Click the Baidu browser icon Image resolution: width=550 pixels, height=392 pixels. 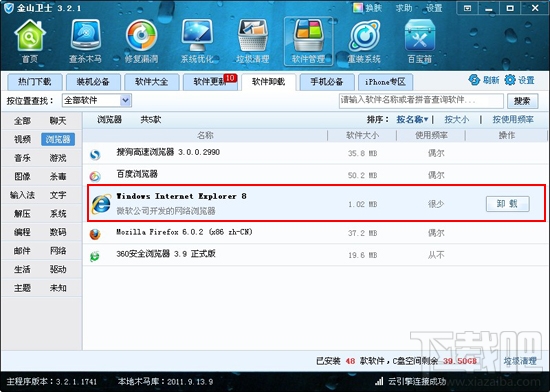pyautogui.click(x=95, y=176)
